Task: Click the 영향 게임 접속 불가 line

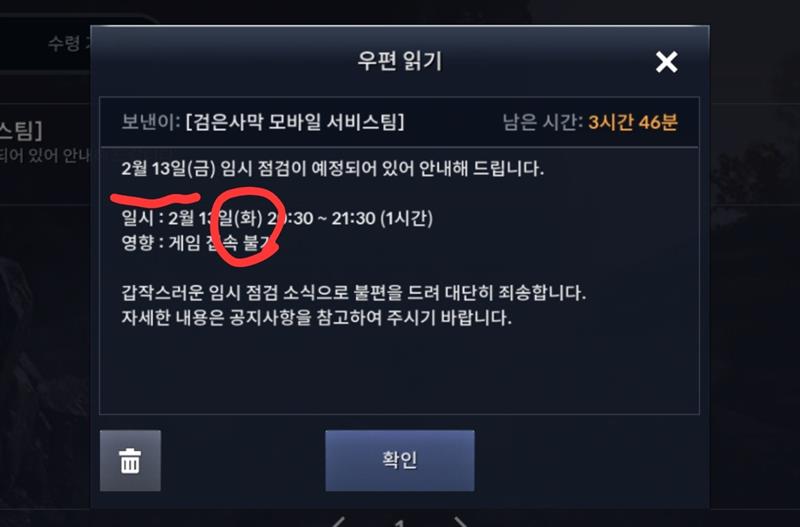Action: (x=199, y=242)
